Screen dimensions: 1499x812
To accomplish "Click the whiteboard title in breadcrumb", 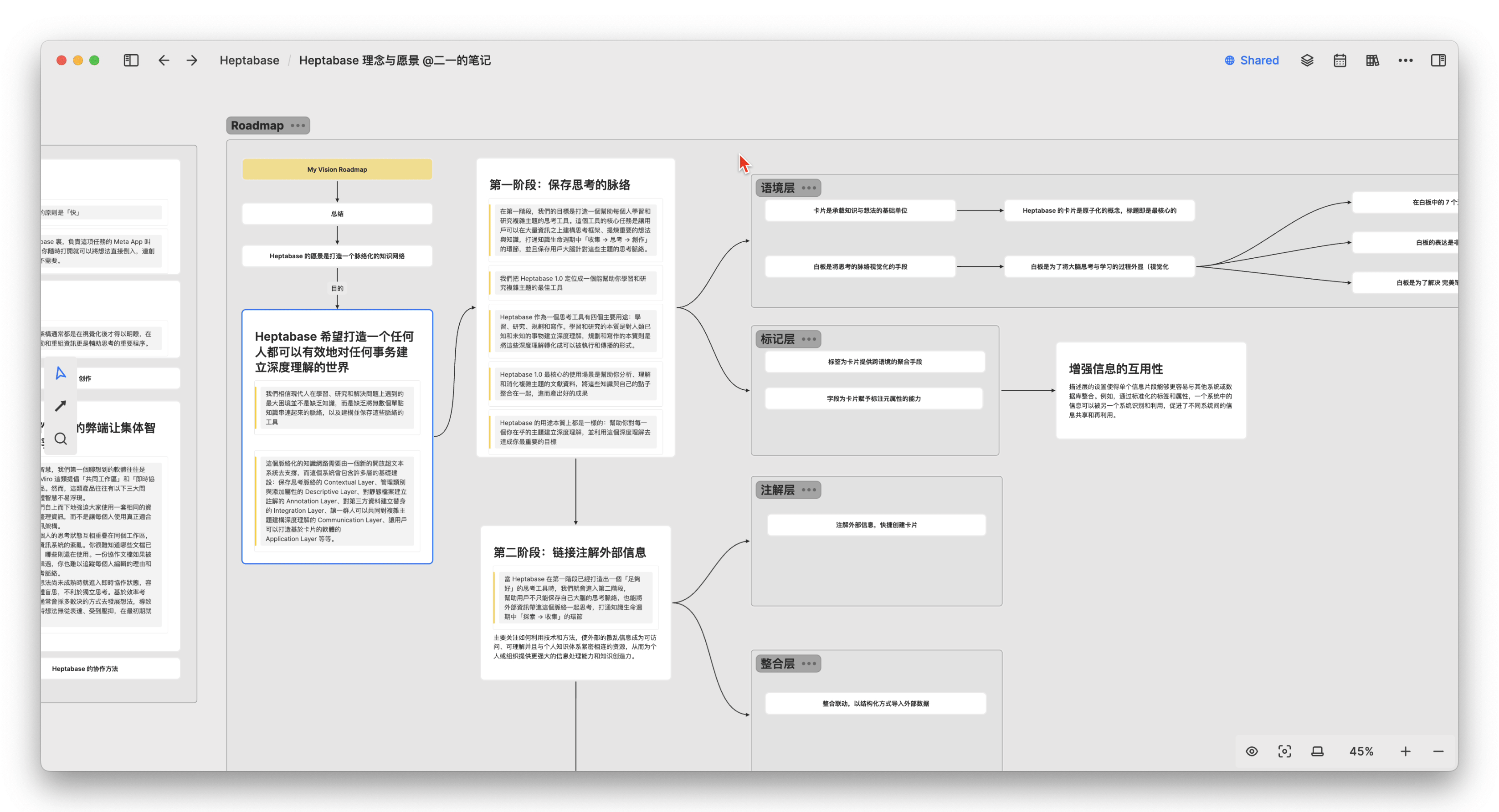I will [x=395, y=61].
